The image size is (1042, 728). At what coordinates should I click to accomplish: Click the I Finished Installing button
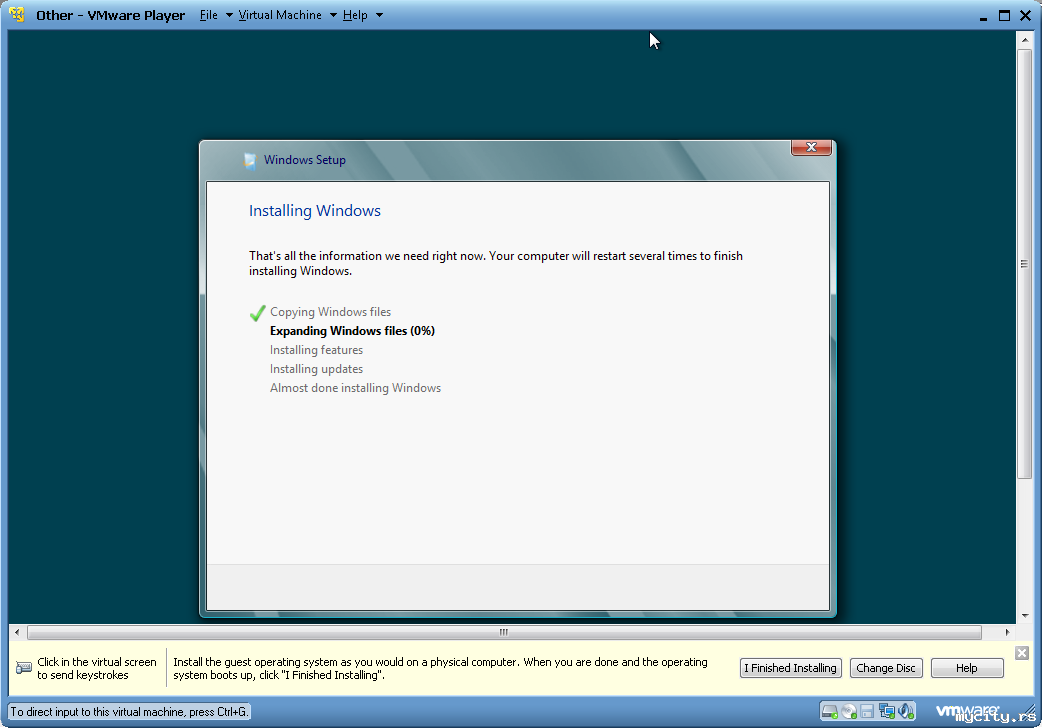coord(790,668)
